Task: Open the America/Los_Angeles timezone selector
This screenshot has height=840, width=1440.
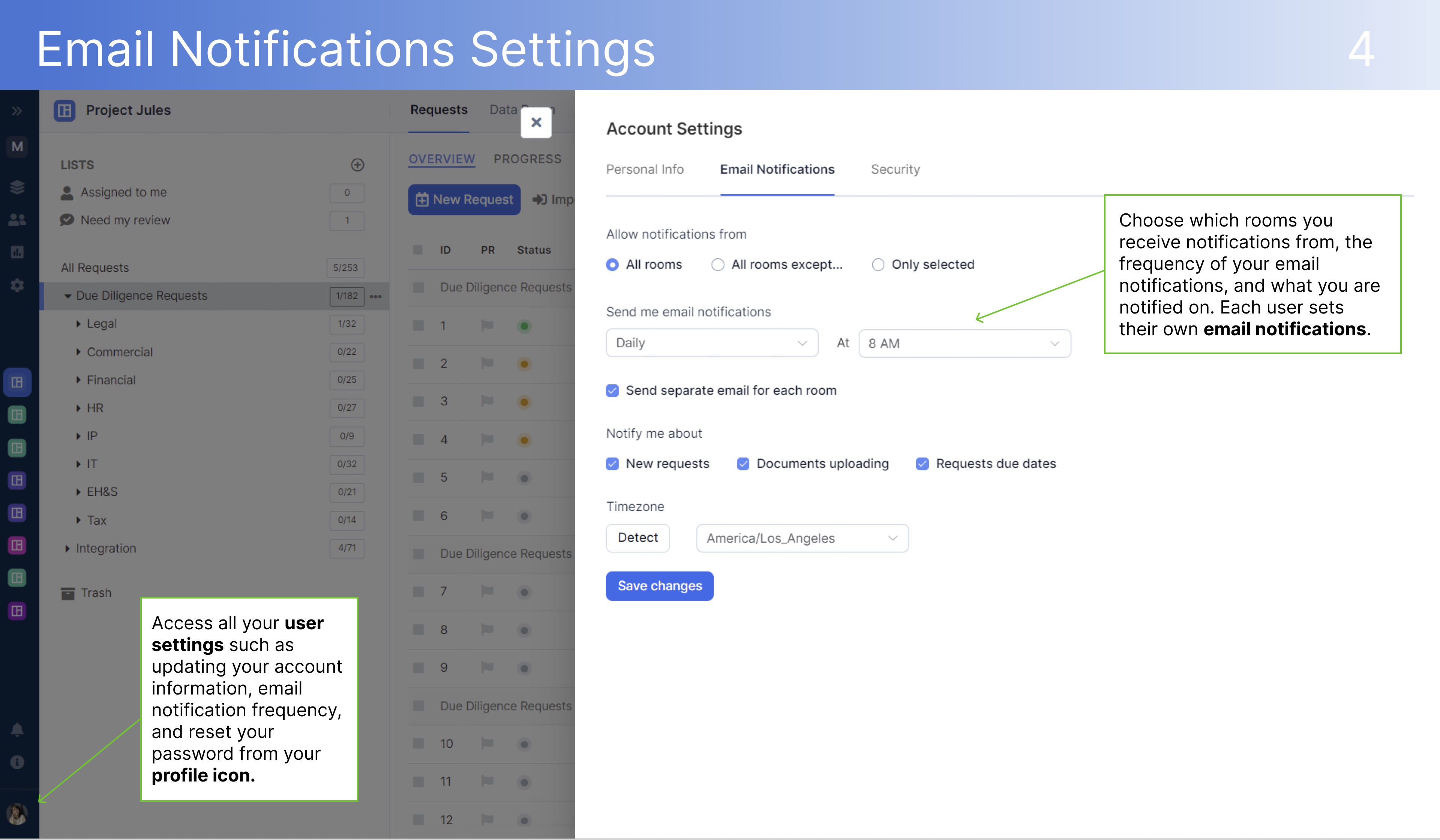Action: [802, 538]
